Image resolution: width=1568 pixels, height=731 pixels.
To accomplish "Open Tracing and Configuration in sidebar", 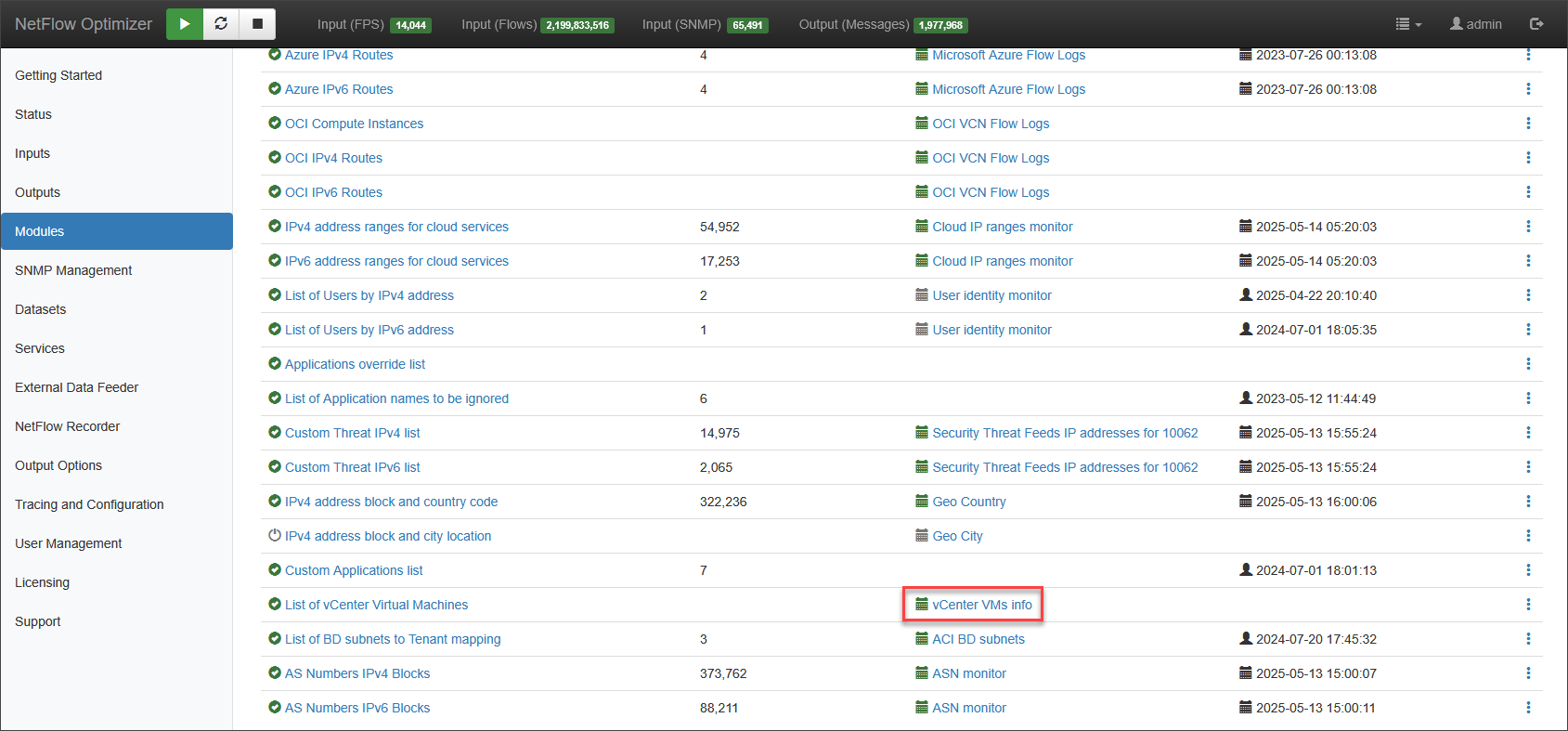I will [x=117, y=504].
